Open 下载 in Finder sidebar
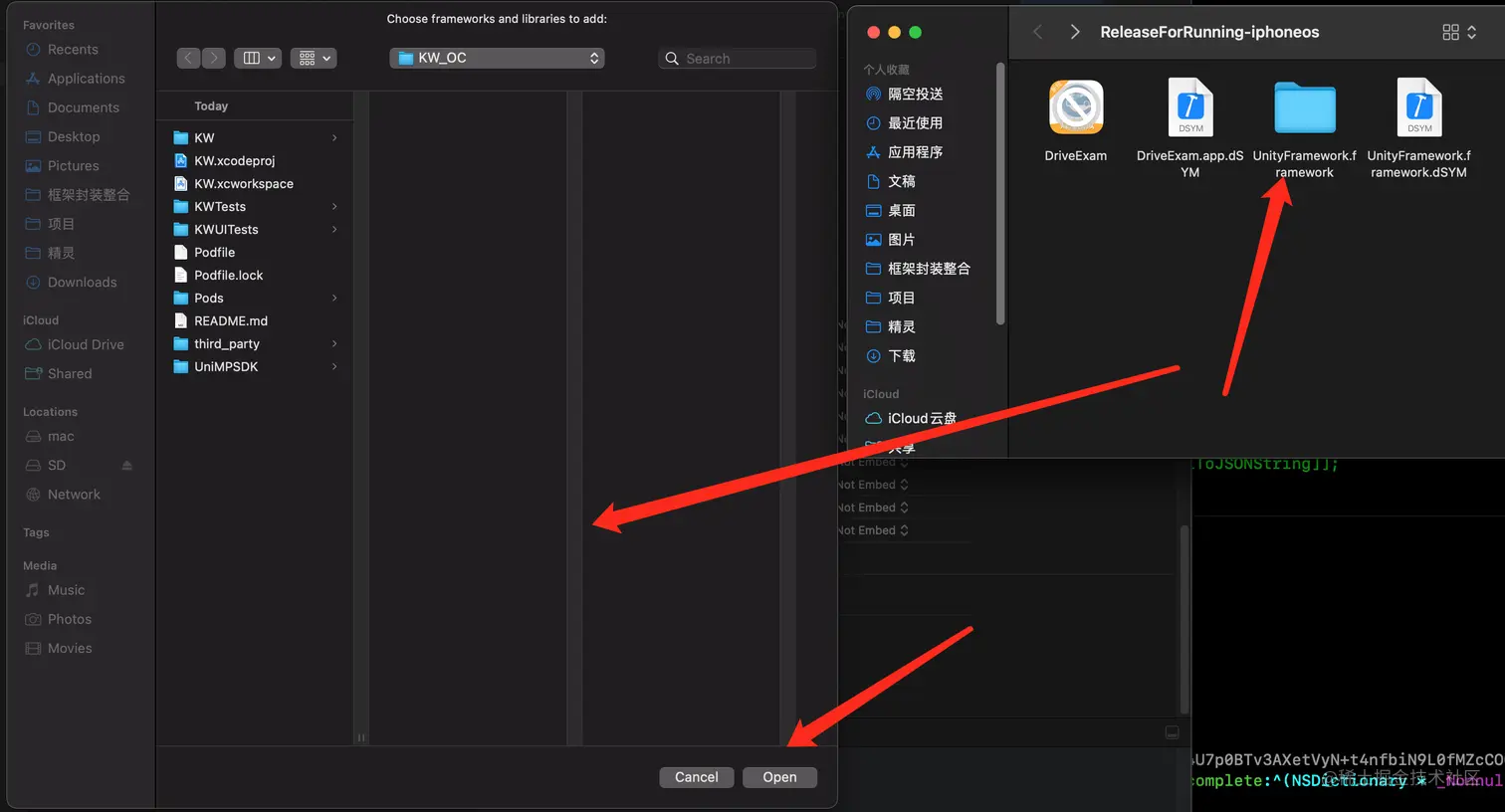Image resolution: width=1505 pixels, height=812 pixels. coord(891,356)
